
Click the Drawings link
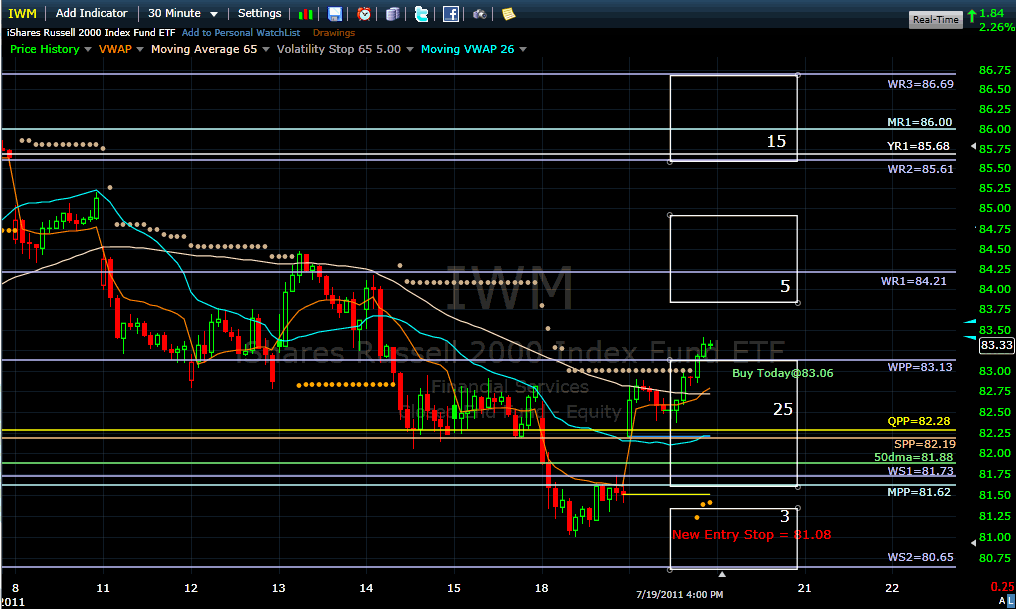tap(333, 33)
